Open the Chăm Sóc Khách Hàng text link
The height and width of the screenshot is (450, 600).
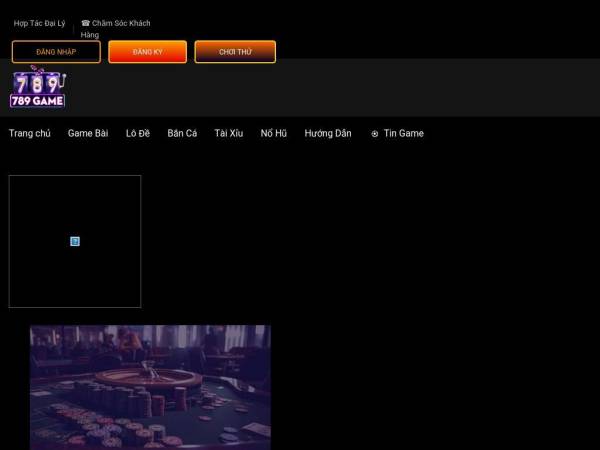coord(120,23)
